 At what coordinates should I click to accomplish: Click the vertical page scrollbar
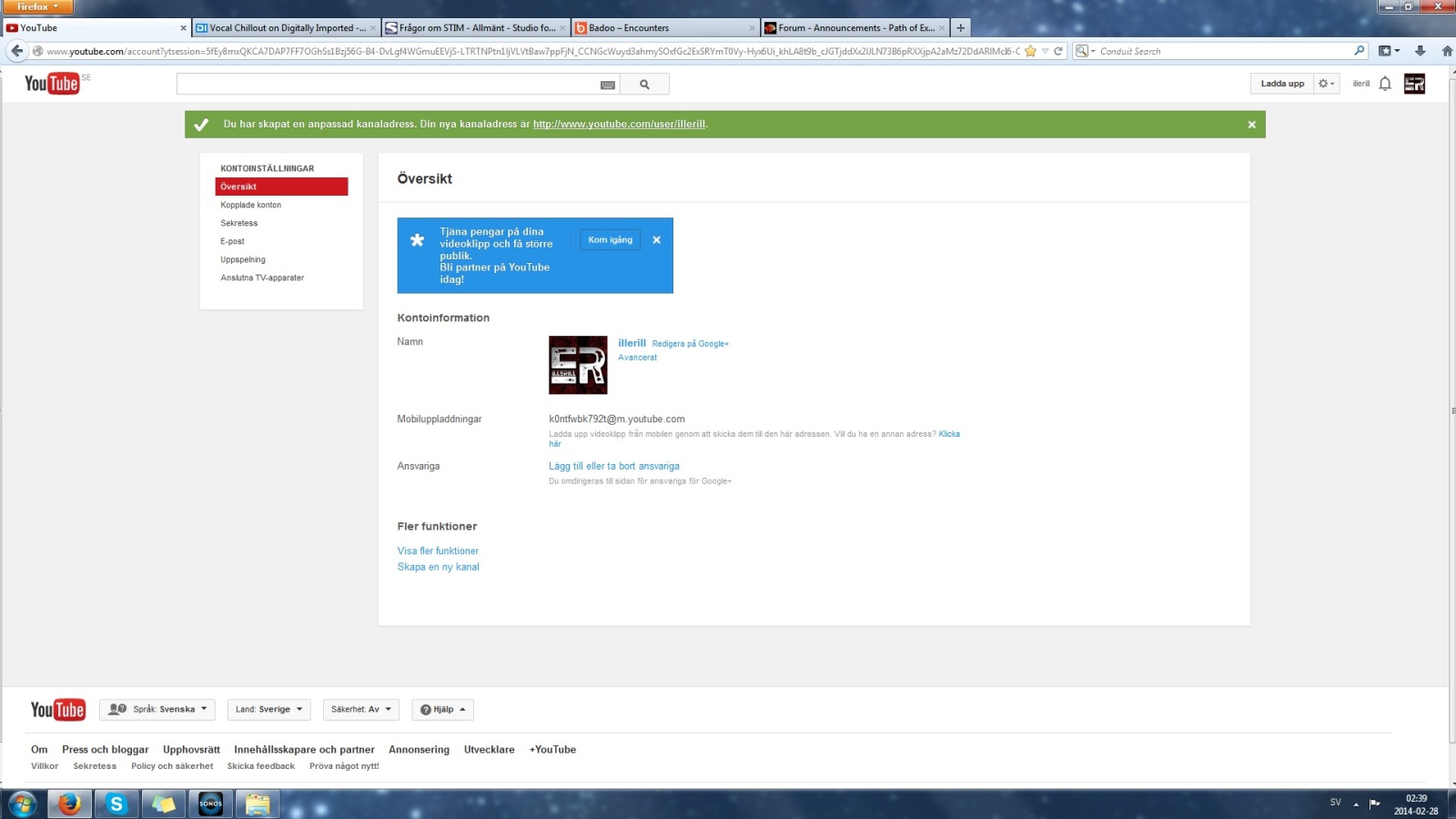(1451, 409)
